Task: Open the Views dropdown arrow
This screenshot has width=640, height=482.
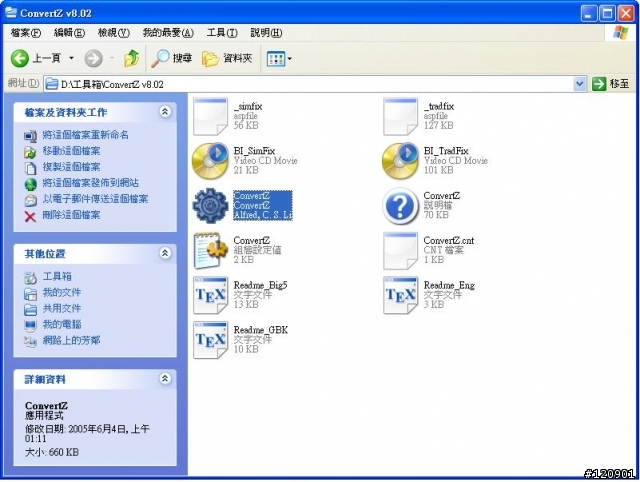Action: pyautogui.click(x=290, y=59)
